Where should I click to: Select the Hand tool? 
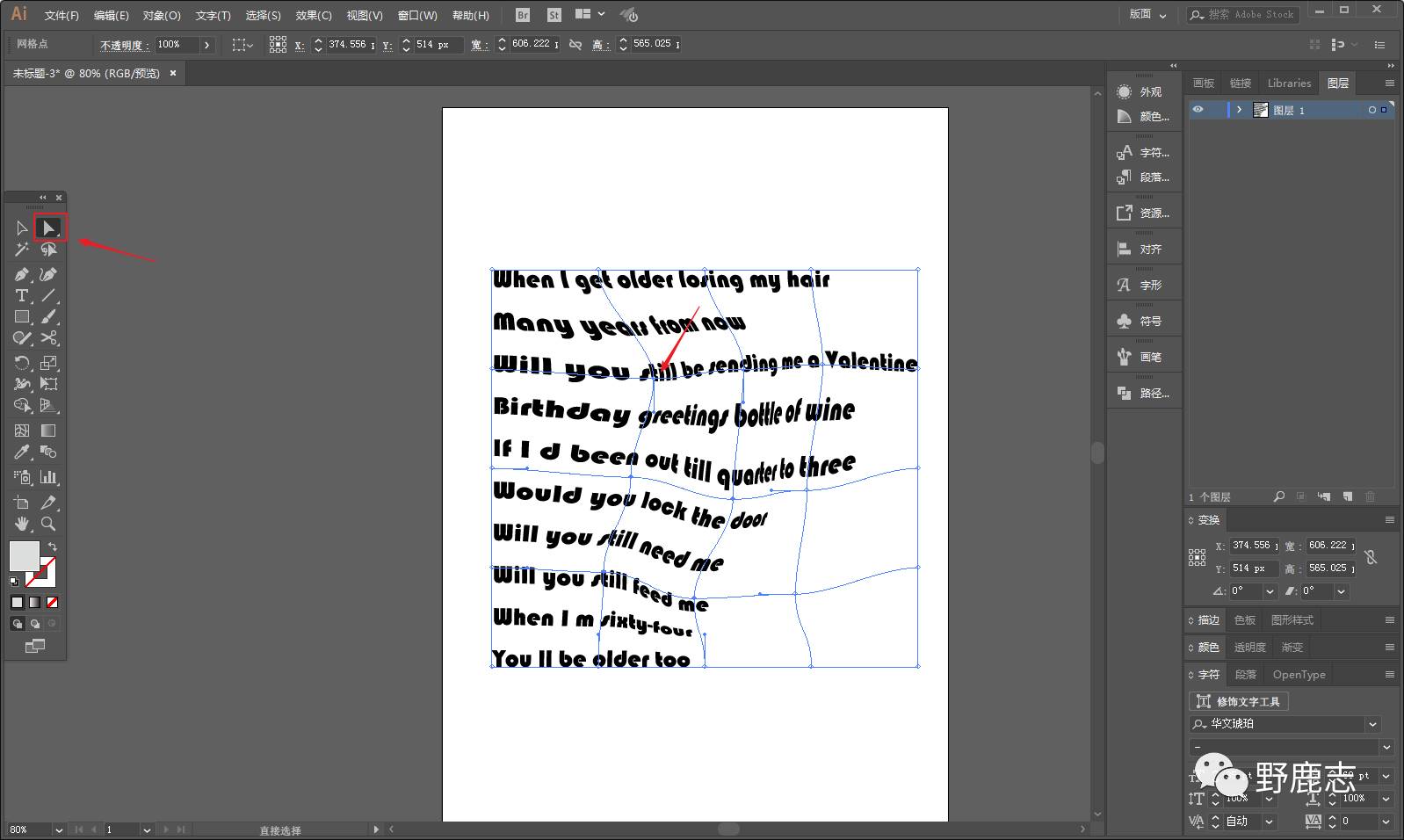coord(22,524)
